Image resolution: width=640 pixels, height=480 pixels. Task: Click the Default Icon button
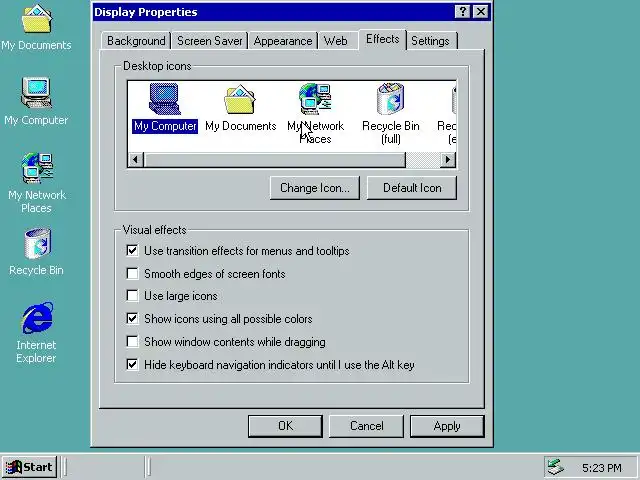point(412,188)
